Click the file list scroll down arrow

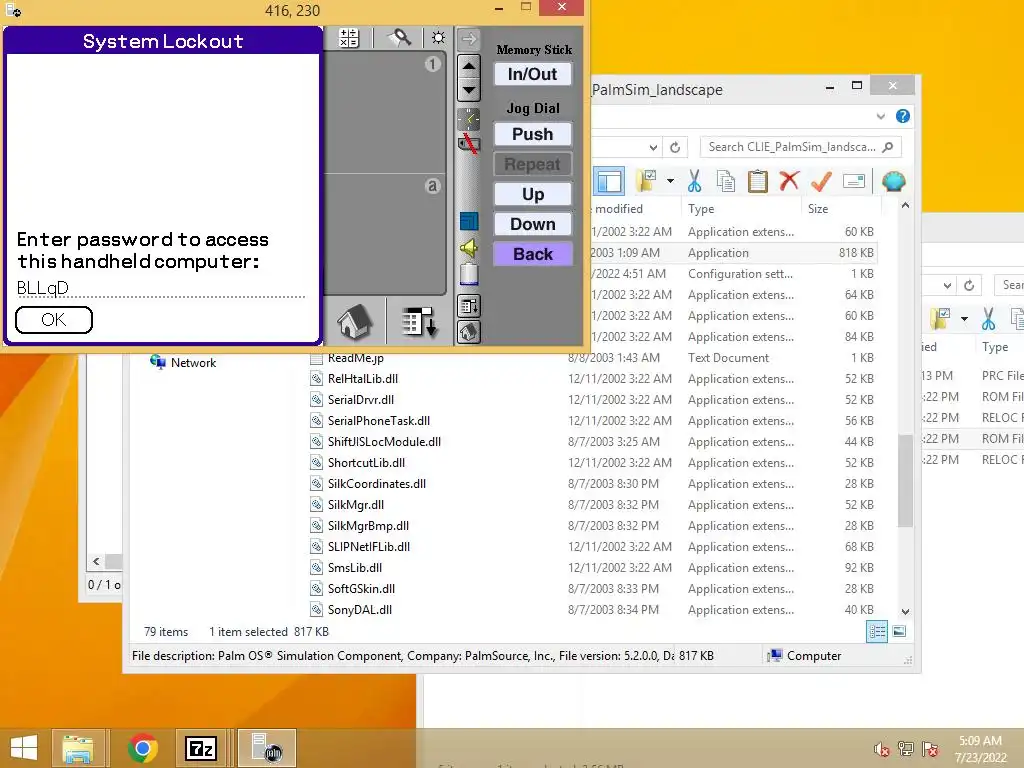pyautogui.click(x=905, y=612)
